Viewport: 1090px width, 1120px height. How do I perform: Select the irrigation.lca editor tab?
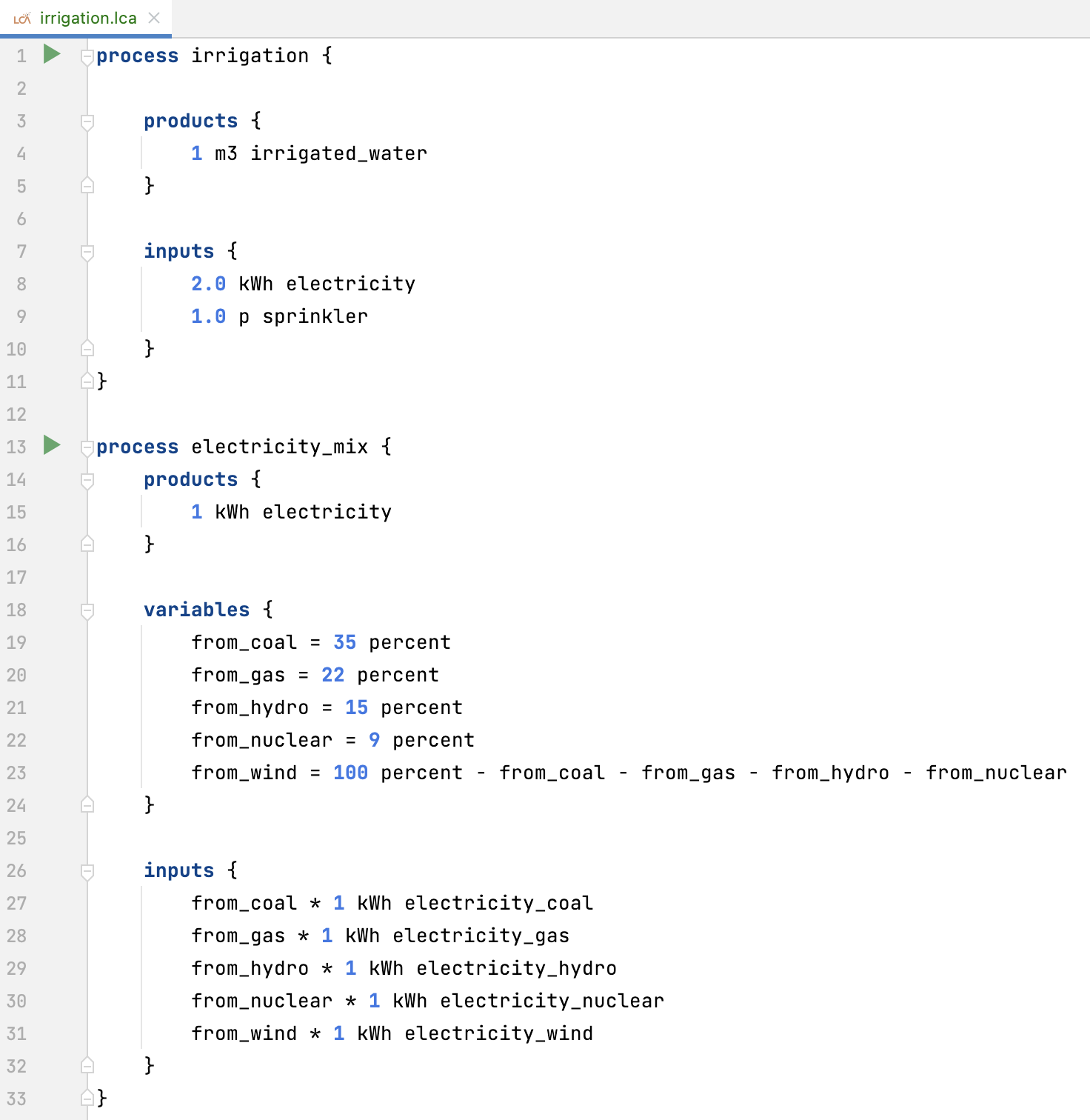(87, 18)
